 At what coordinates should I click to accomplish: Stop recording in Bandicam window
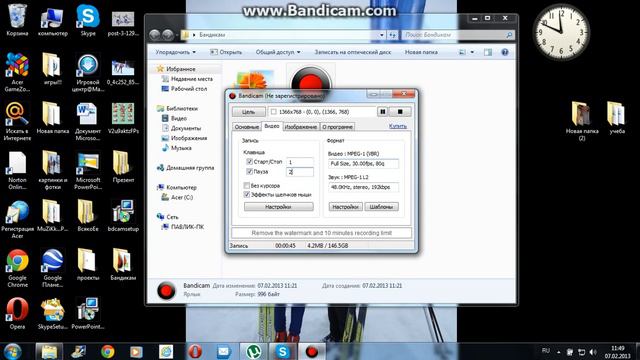(400, 111)
